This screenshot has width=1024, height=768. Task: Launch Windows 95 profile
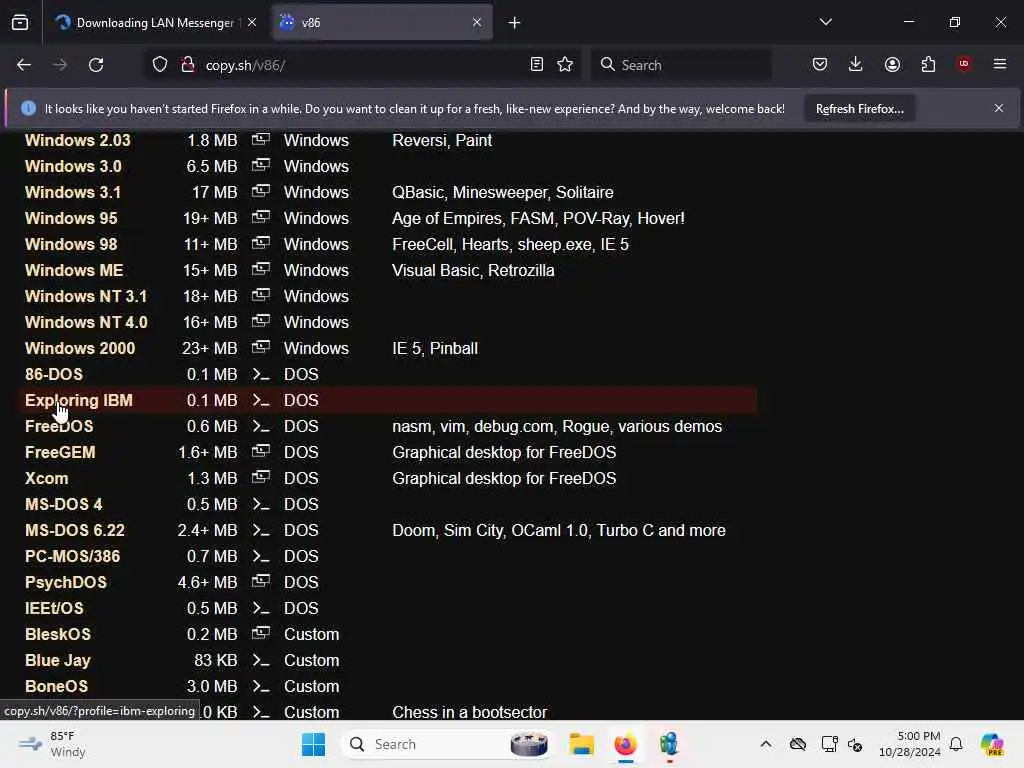[71, 219]
